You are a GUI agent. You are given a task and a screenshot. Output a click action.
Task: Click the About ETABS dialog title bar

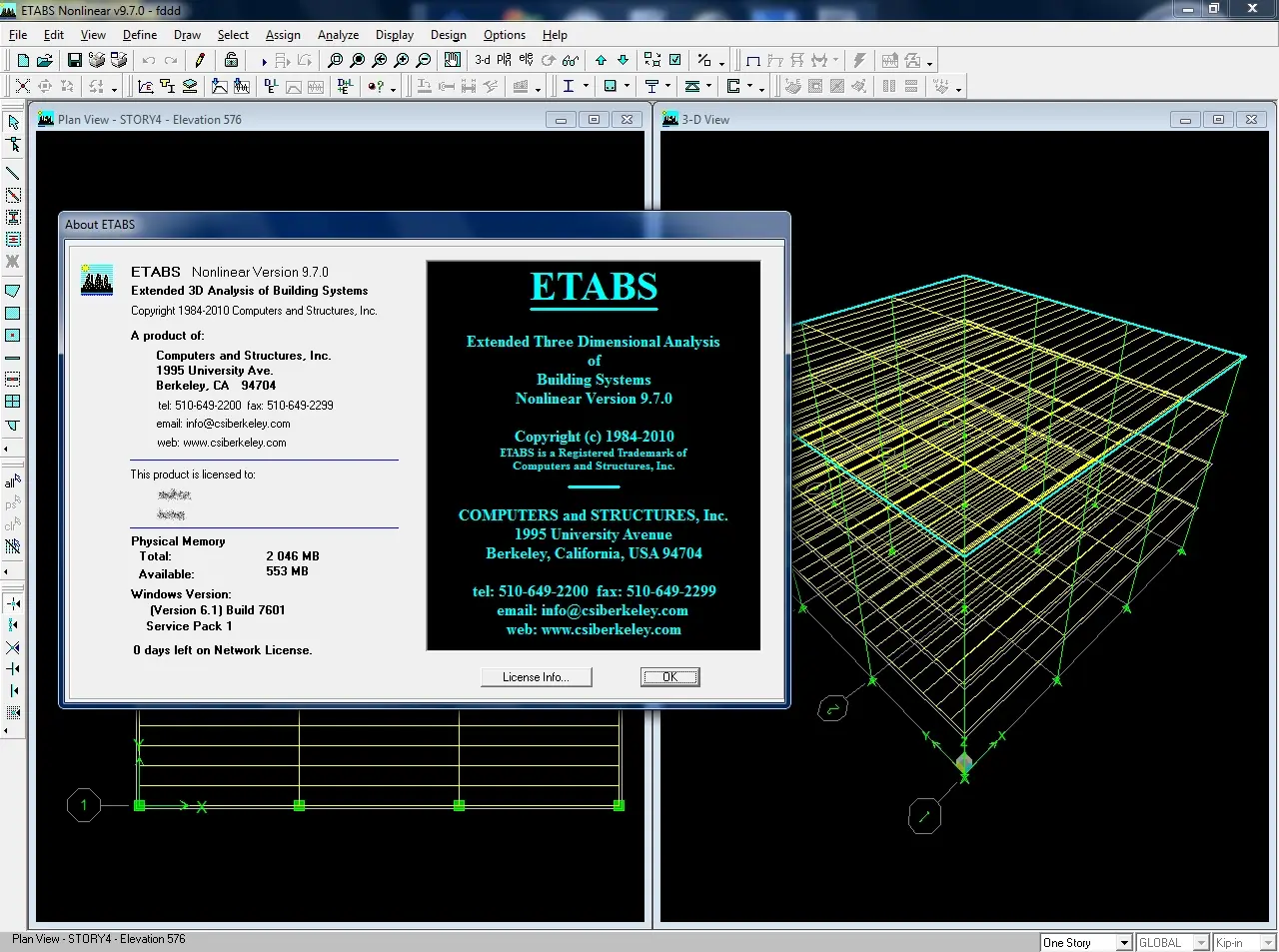point(425,225)
